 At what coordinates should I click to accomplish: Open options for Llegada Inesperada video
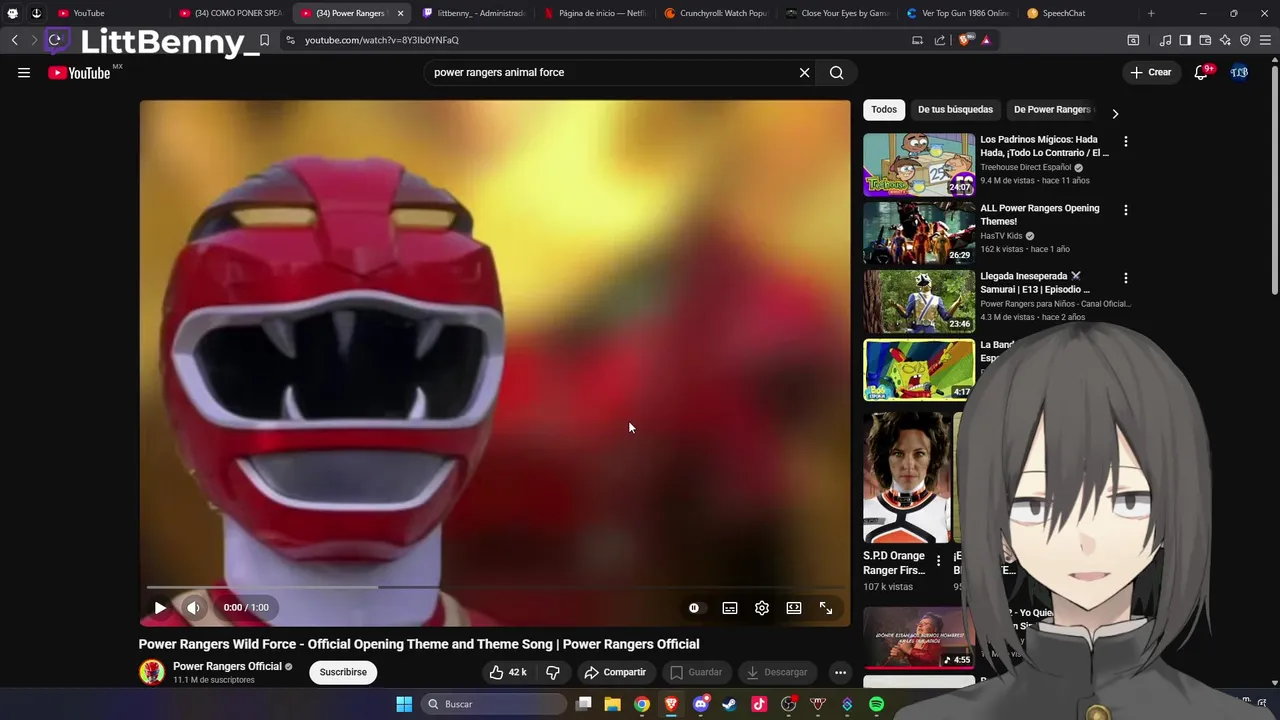click(1126, 278)
